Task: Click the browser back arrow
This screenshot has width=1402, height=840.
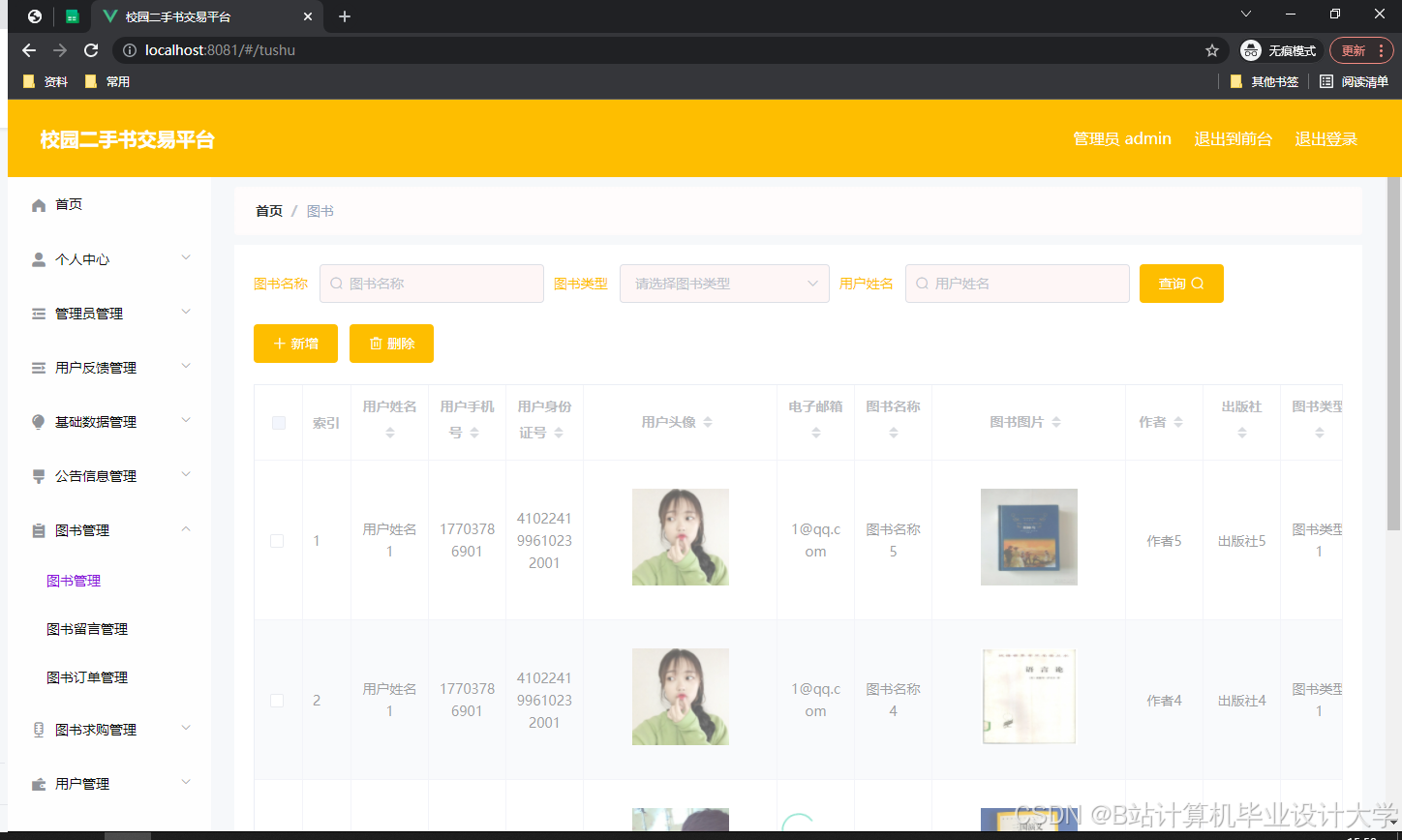Action: (x=29, y=50)
